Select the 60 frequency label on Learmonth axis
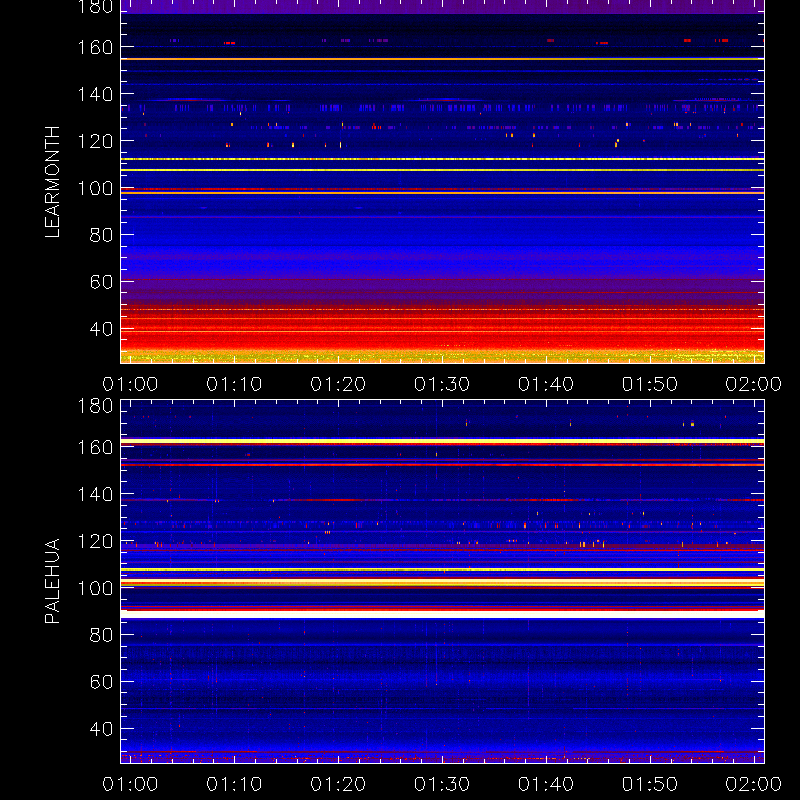This screenshot has width=800, height=800. point(101,282)
